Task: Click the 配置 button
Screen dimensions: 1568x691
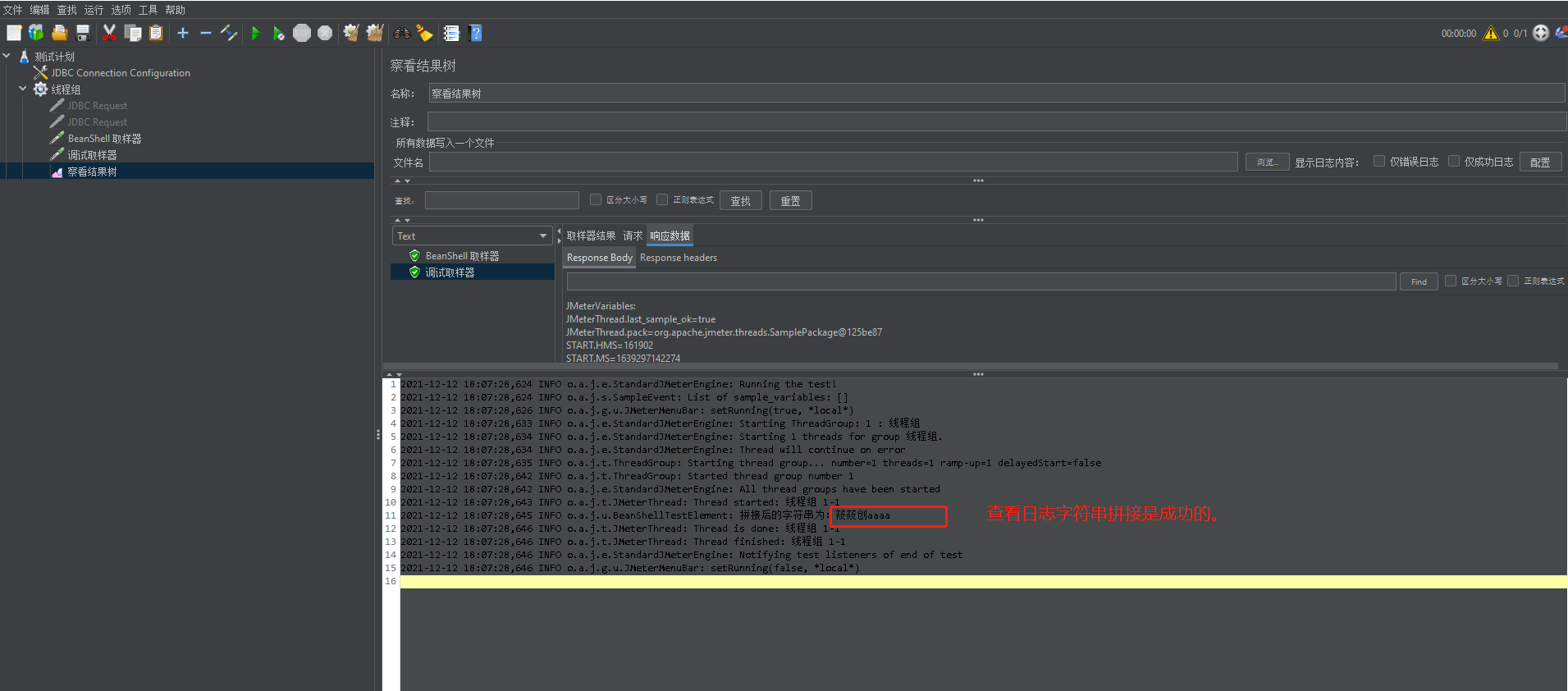Action: coord(1540,162)
